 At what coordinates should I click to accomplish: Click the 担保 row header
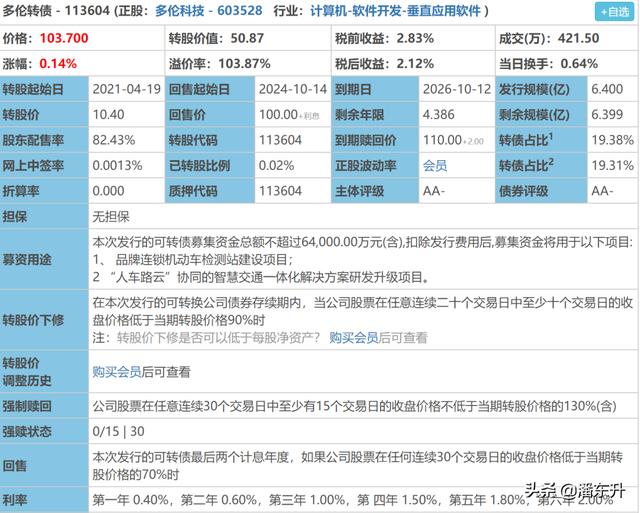[x=44, y=217]
